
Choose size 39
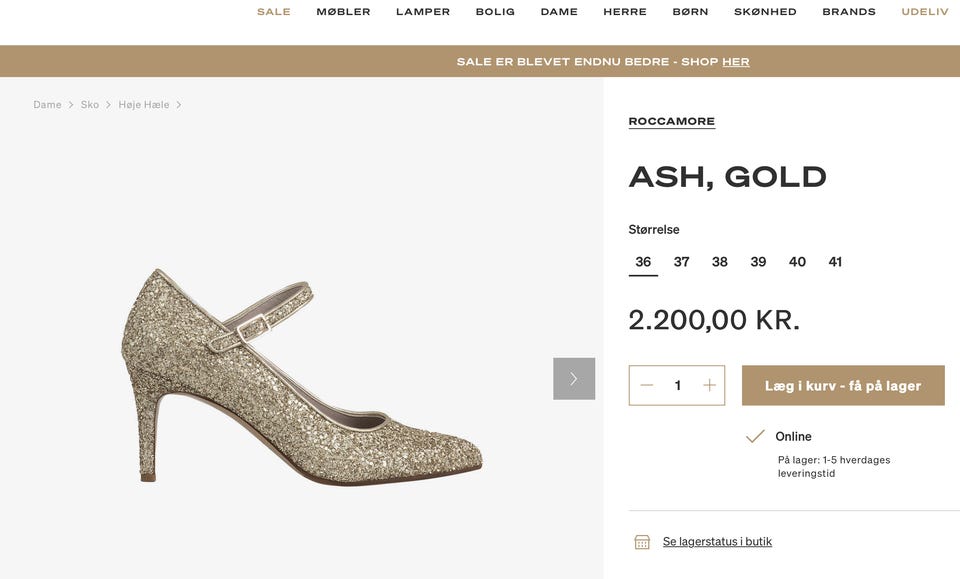758,262
